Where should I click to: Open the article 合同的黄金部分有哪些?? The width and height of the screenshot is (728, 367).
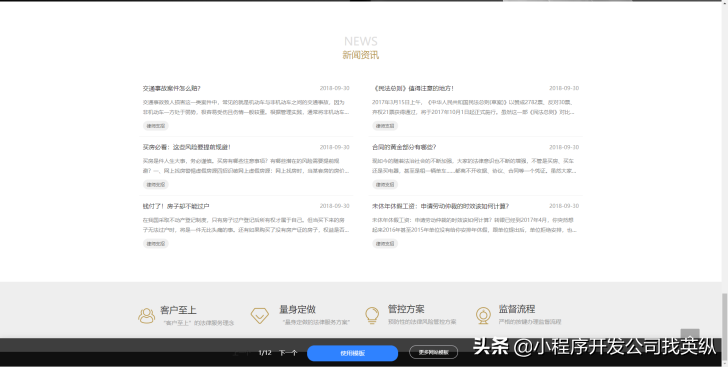[x=404, y=147]
